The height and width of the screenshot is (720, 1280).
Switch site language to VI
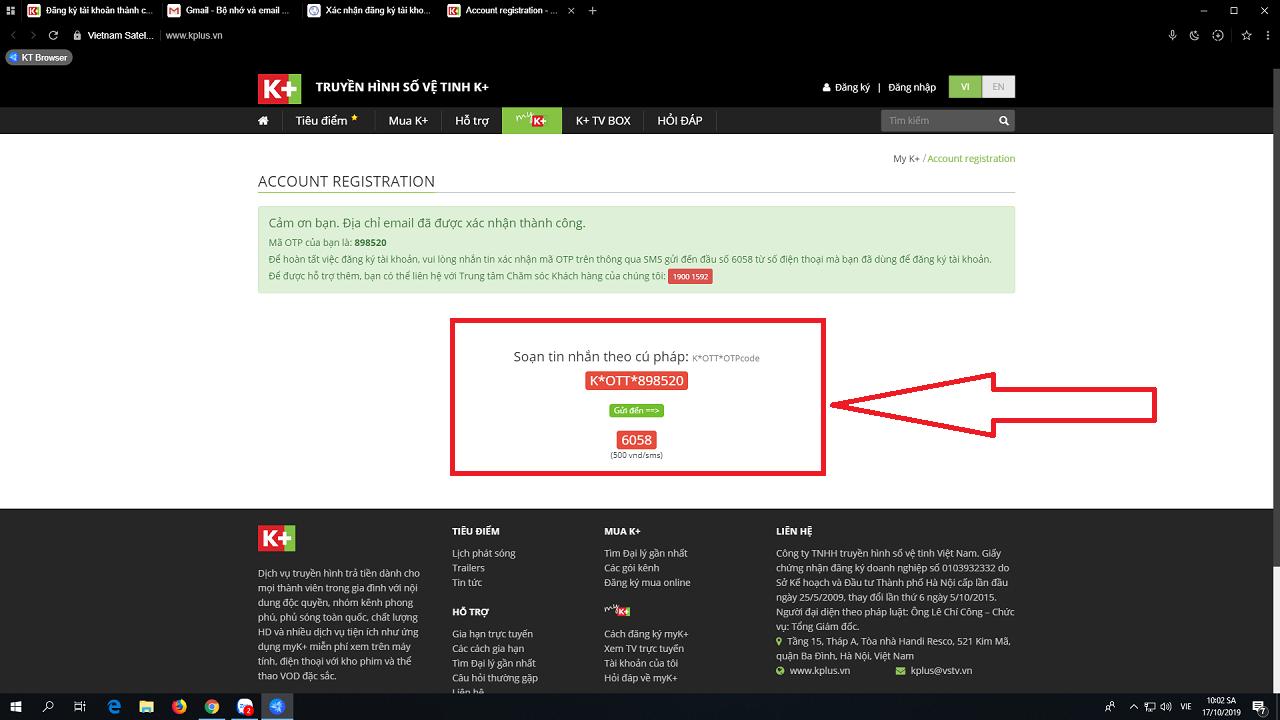pyautogui.click(x=965, y=87)
